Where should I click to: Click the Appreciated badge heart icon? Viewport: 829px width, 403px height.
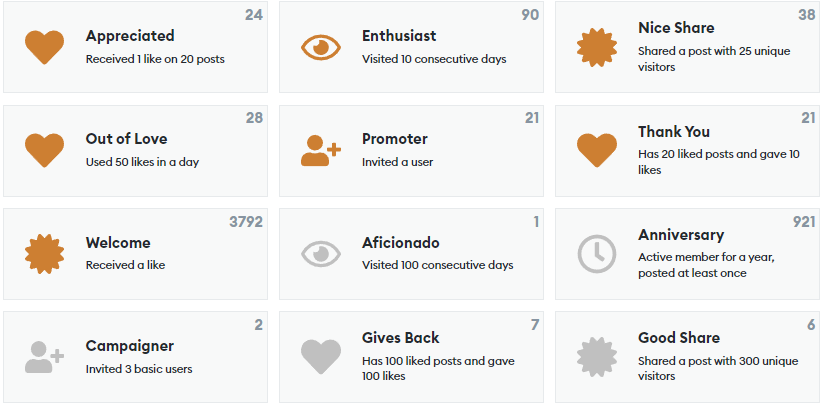[x=44, y=47]
